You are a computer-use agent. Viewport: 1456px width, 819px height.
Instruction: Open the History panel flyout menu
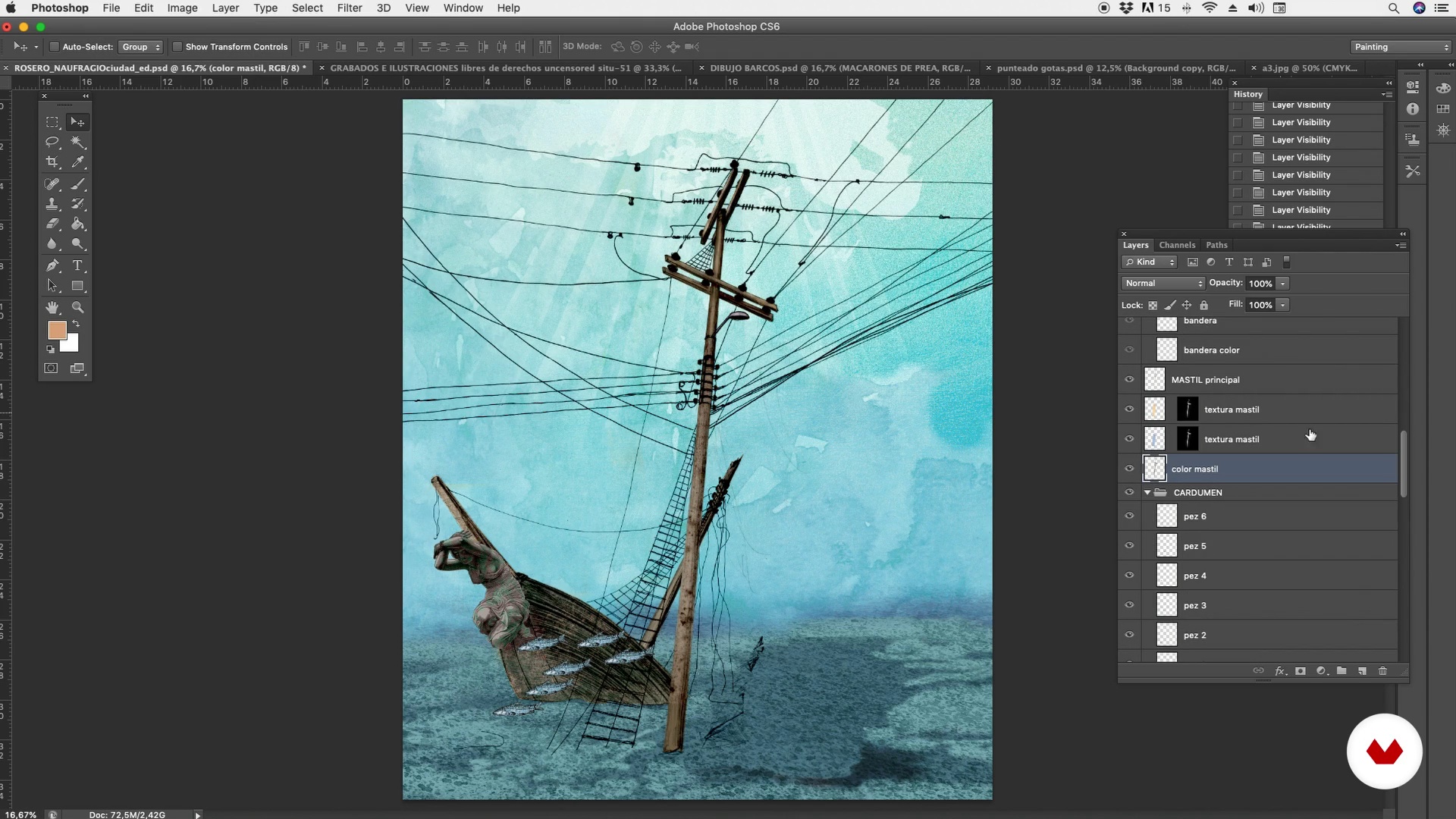coord(1387,95)
